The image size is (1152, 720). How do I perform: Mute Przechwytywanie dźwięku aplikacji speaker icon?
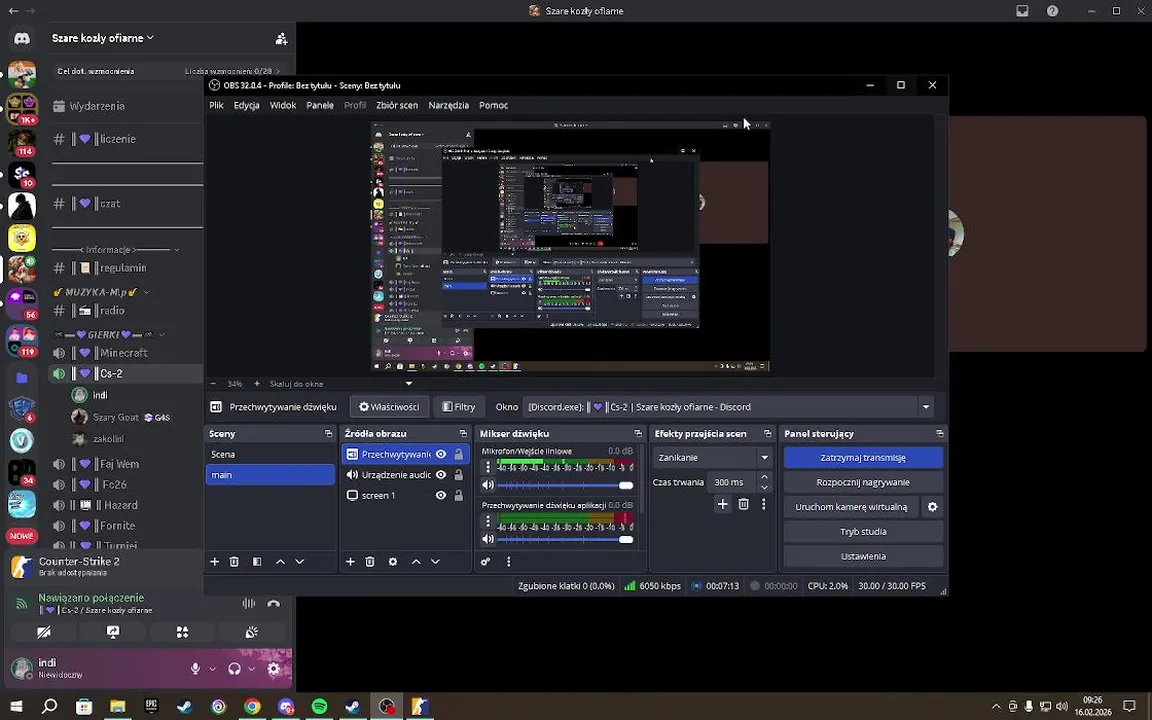488,539
